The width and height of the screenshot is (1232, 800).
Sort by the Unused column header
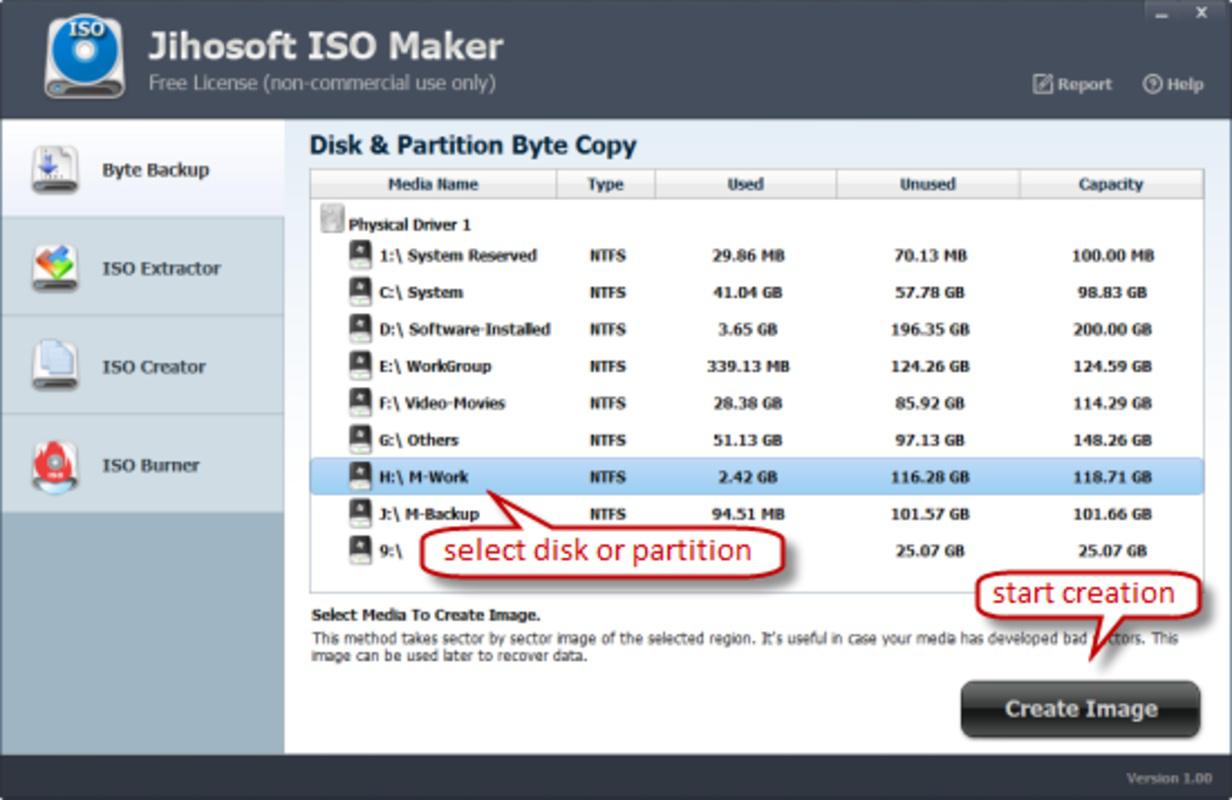[x=928, y=184]
